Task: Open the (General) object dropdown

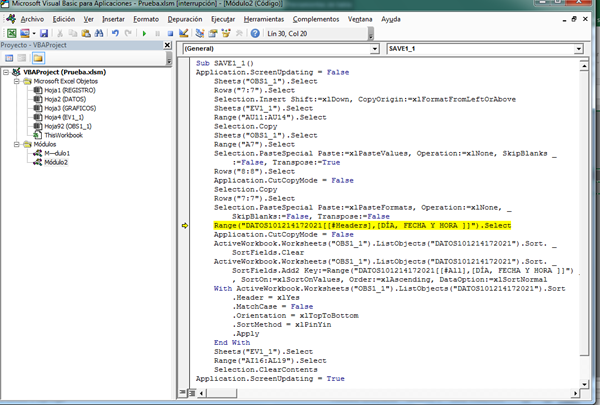Action: (x=376, y=47)
